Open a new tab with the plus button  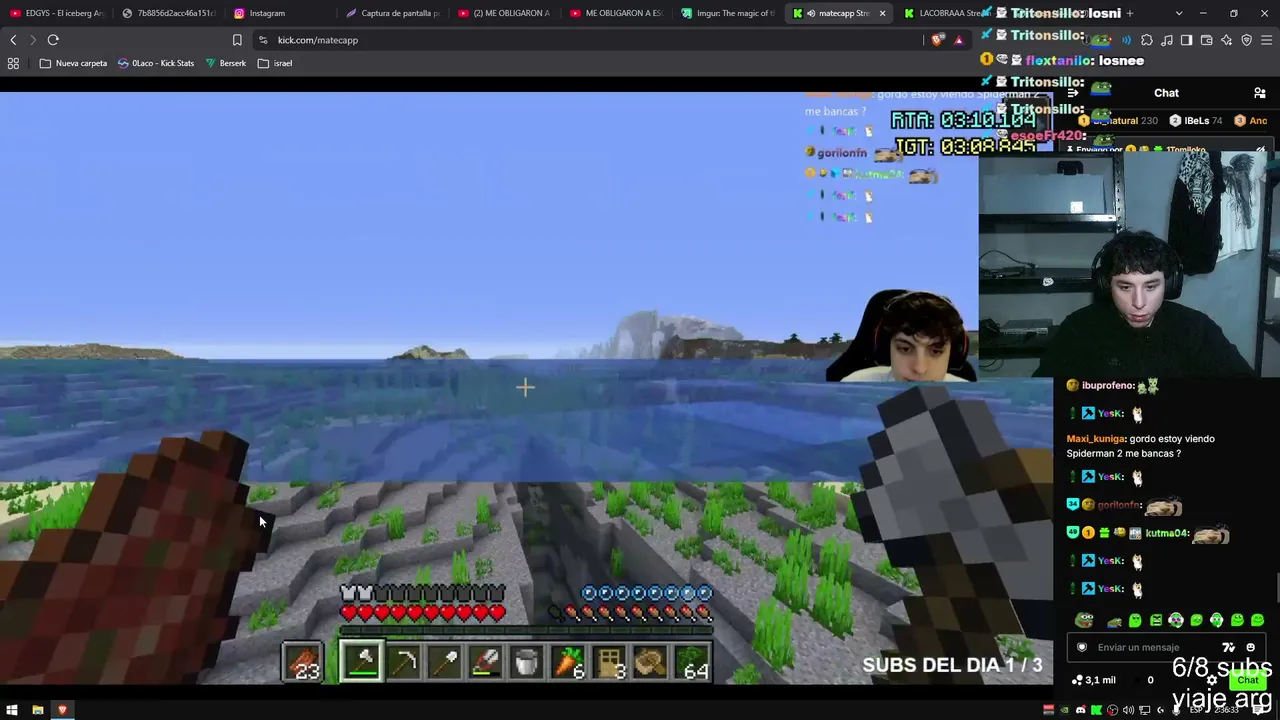coord(1129,13)
